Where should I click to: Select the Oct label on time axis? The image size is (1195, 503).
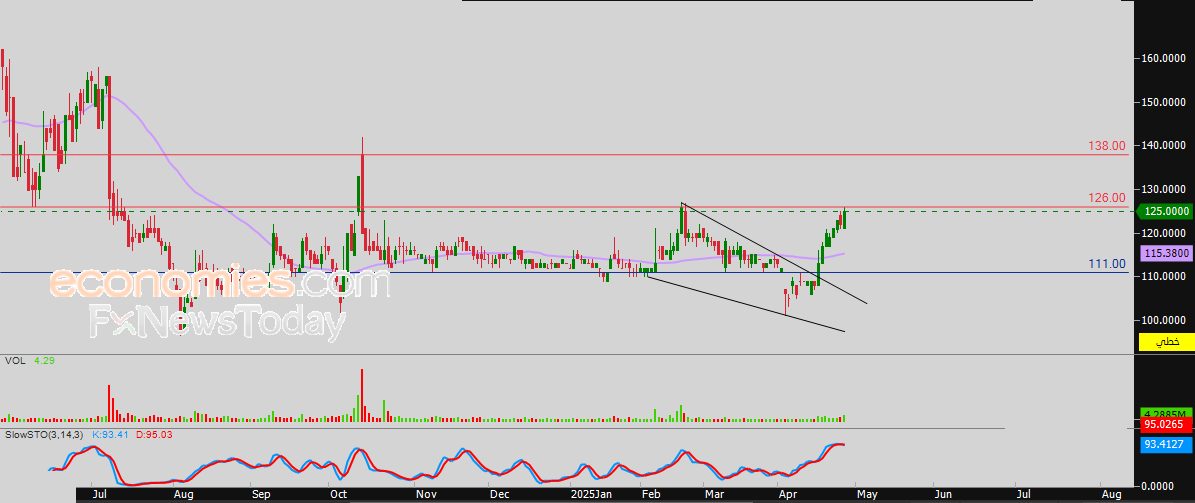pos(338,495)
